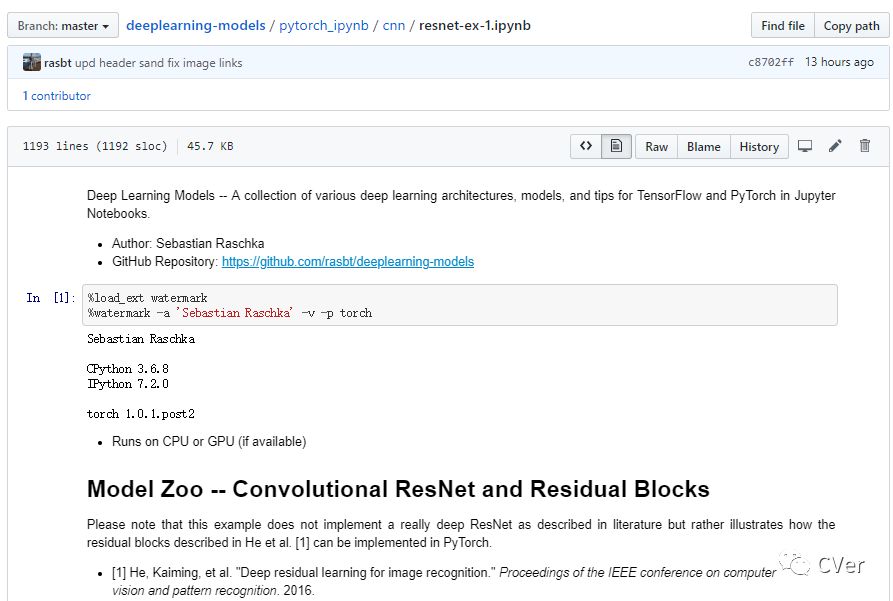Edit this file with pencil icon
Screen dimensions: 893x601
coord(835,146)
